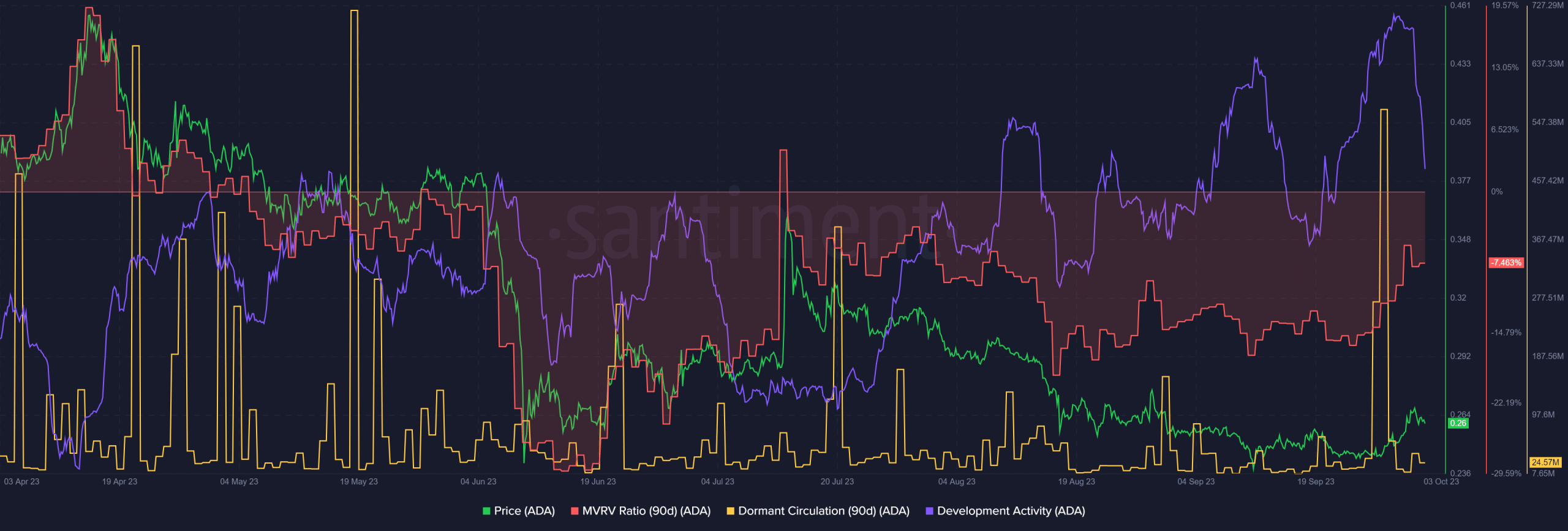This screenshot has width=1568, height=531.
Task: Click the 547.38M circulation axis value
Action: point(1547,122)
